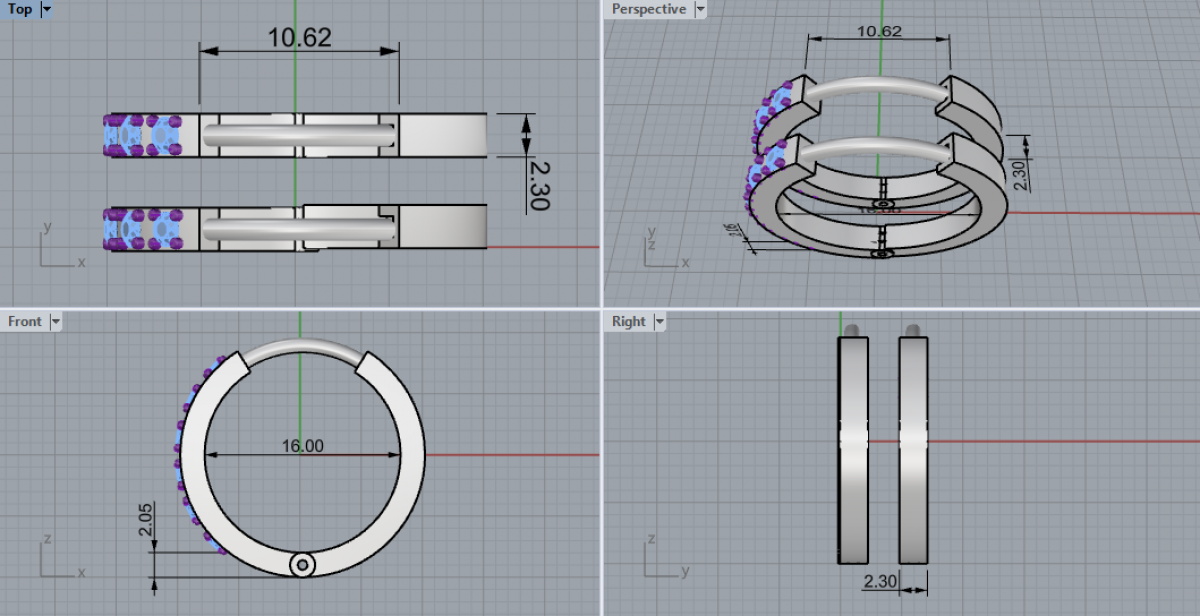
Task: Select the blue gemstones in Top view's upper hoop
Action: click(x=140, y=135)
